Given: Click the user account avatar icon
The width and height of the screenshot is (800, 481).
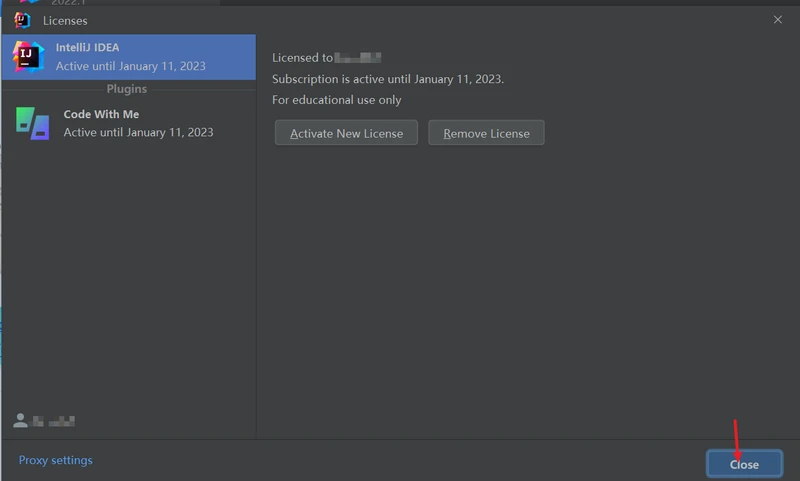Looking at the screenshot, I should tap(20, 420).
